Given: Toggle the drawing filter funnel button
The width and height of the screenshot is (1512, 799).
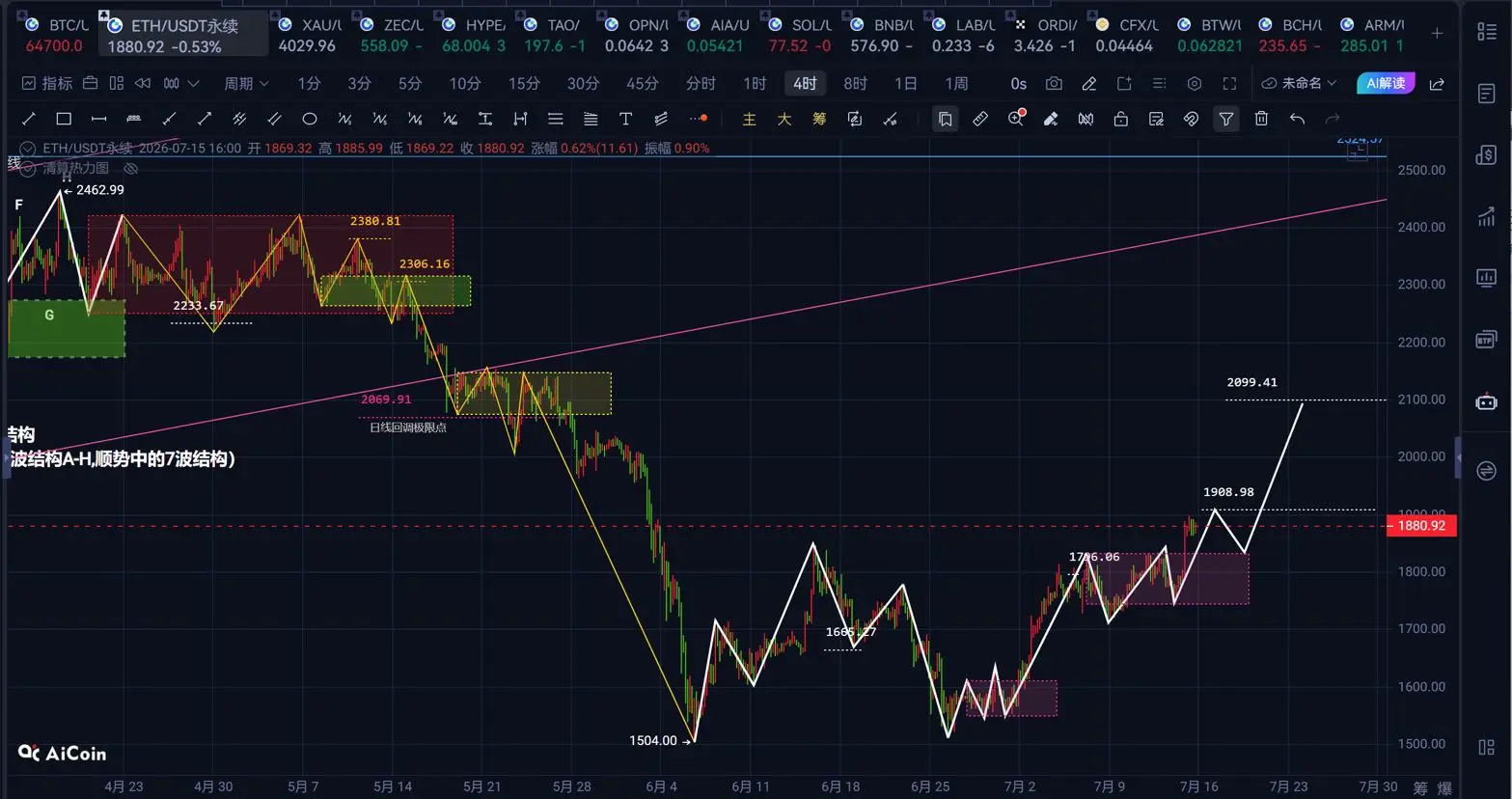Looking at the screenshot, I should click(x=1225, y=119).
